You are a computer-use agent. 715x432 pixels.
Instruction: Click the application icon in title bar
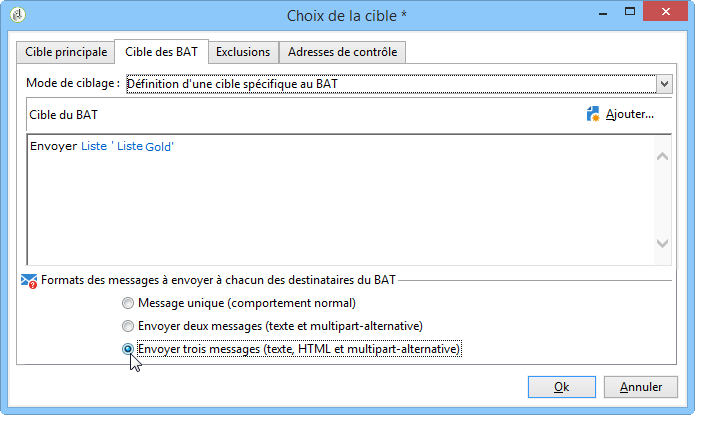pos(18,15)
